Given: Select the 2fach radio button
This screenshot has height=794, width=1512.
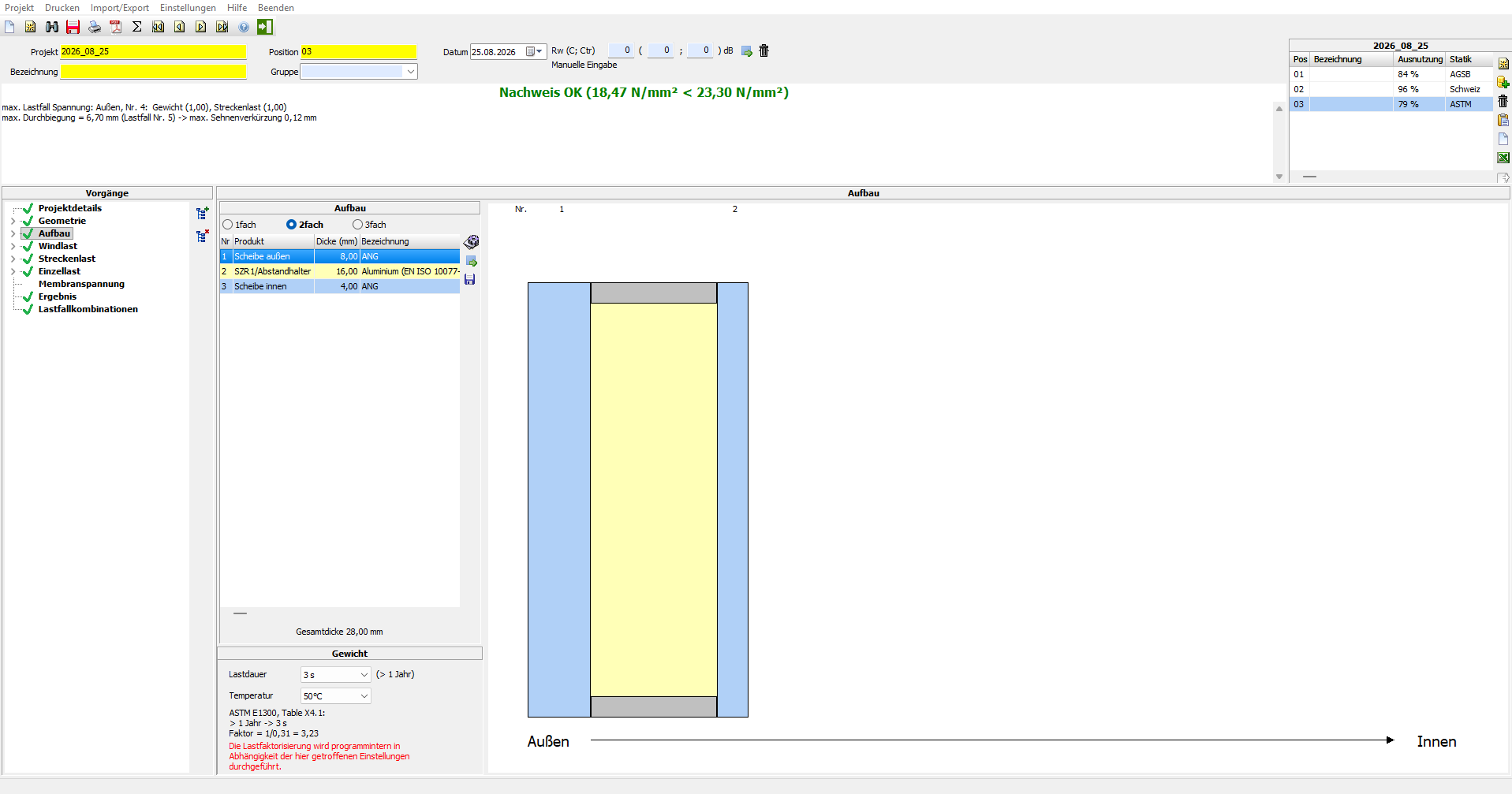Looking at the screenshot, I should coord(291,225).
